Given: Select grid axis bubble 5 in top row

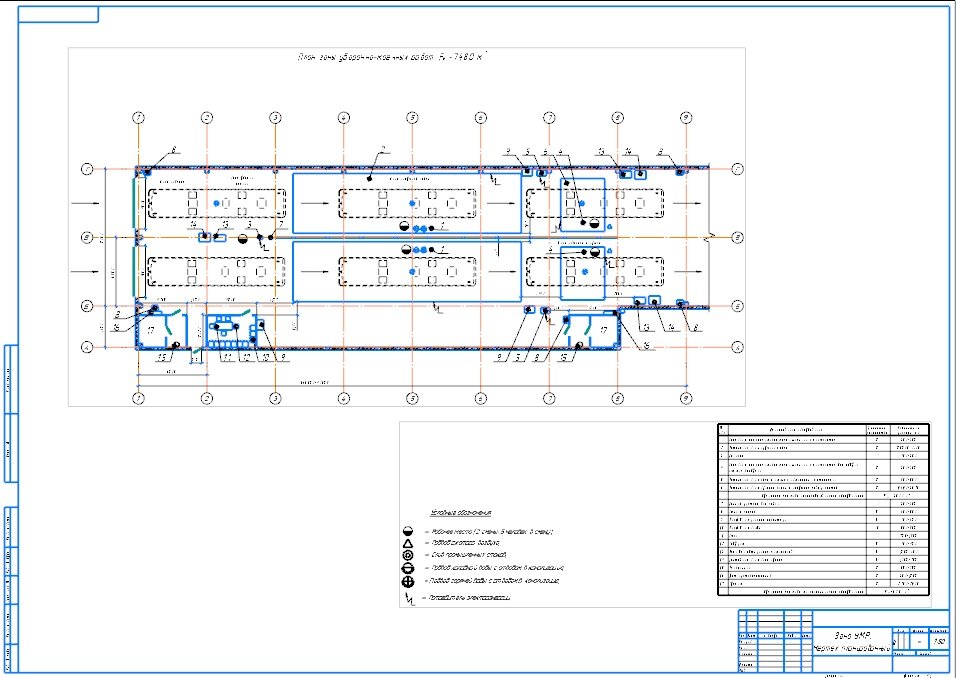Looking at the screenshot, I should [411, 118].
